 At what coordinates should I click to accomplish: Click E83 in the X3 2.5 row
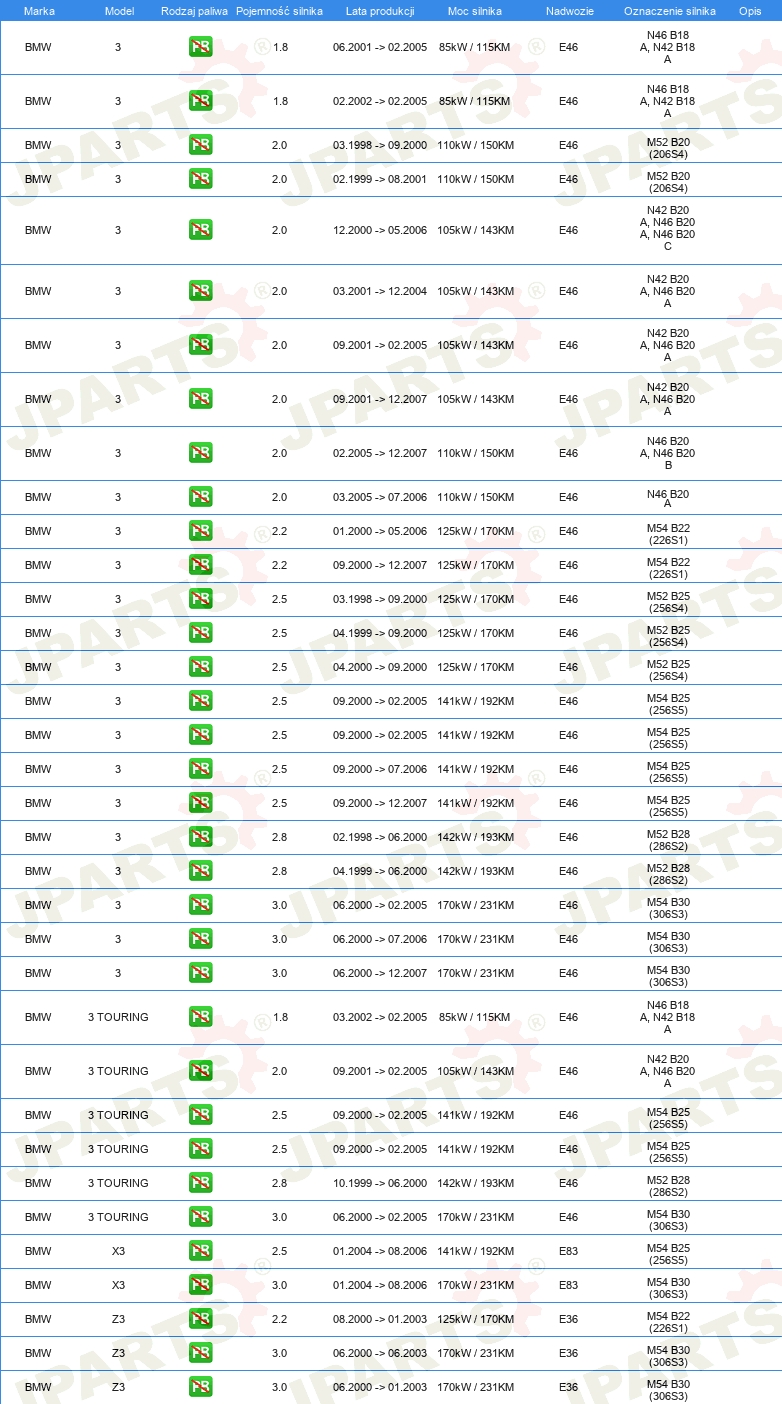click(x=568, y=1251)
